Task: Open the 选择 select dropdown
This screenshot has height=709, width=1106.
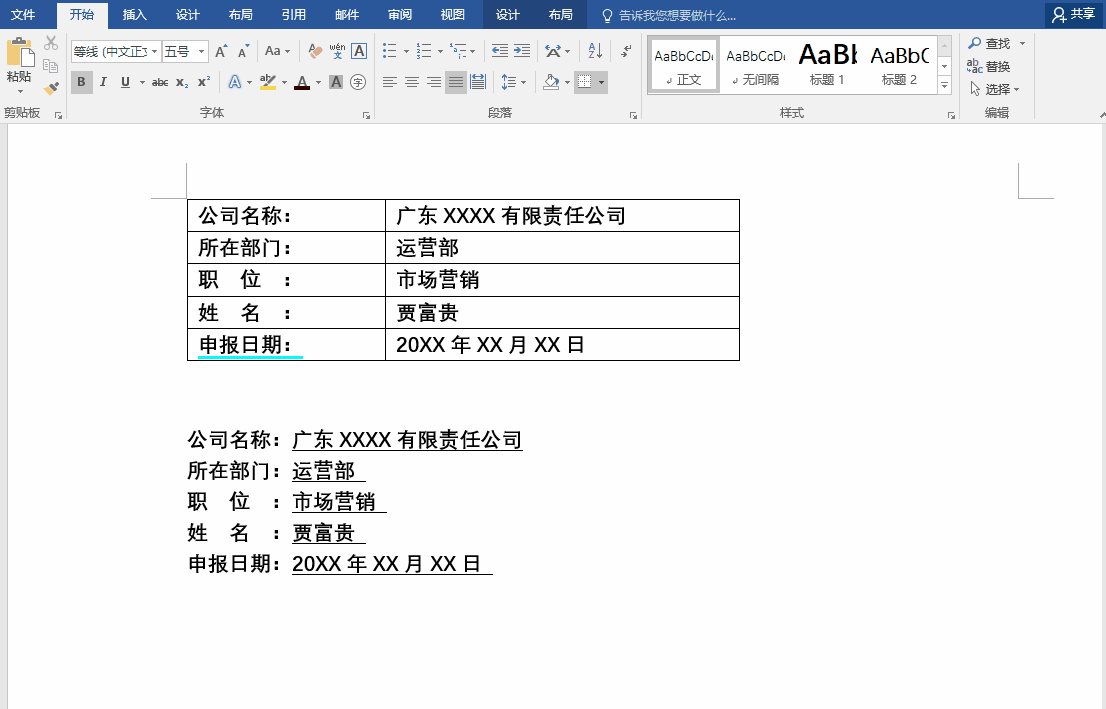Action: [995, 90]
